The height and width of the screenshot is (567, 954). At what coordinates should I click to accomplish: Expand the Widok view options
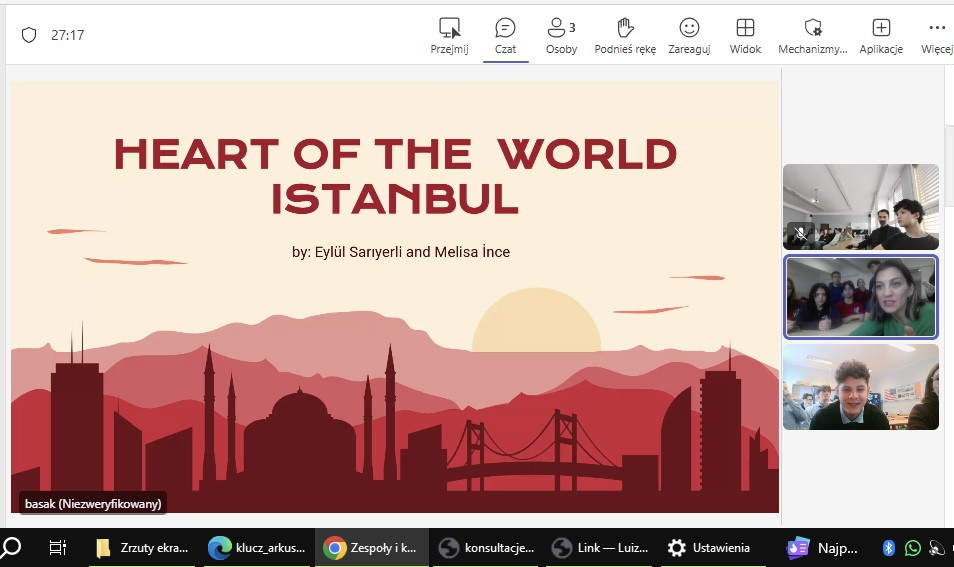pyautogui.click(x=745, y=28)
